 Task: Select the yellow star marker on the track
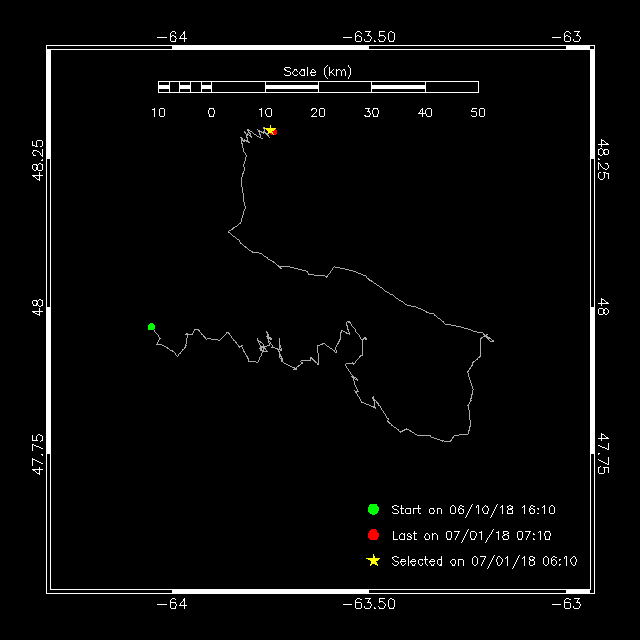coord(269,130)
